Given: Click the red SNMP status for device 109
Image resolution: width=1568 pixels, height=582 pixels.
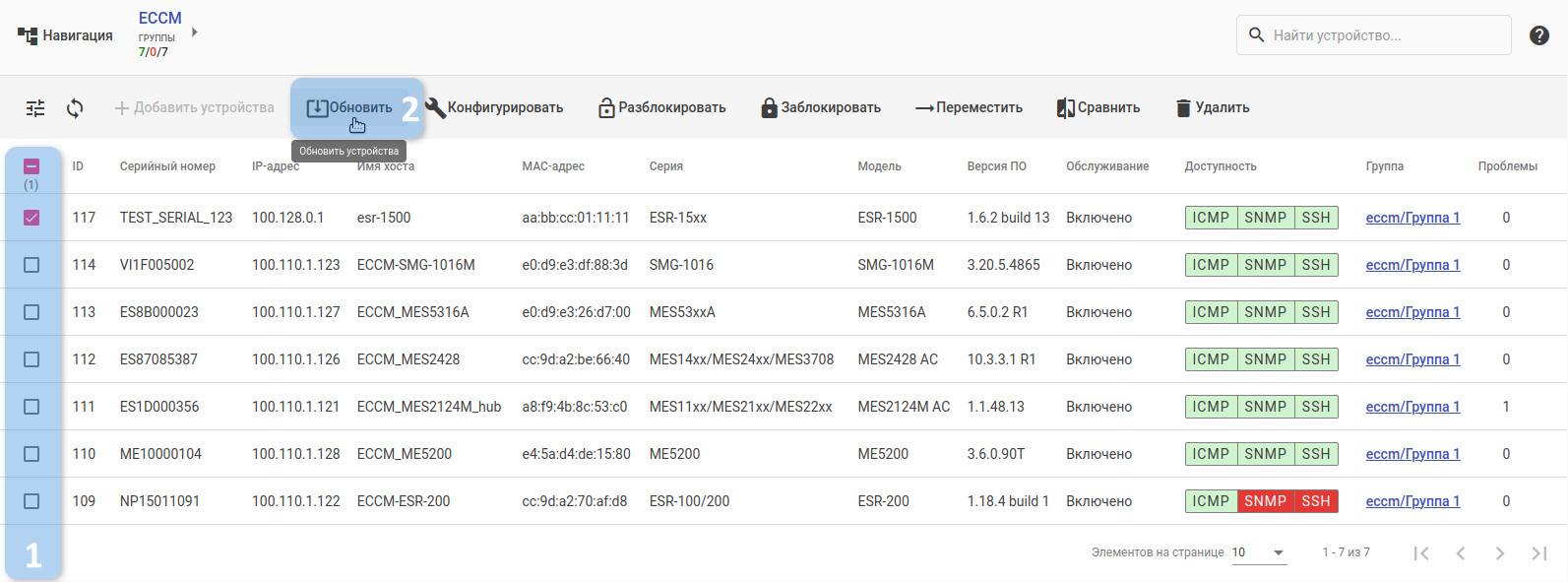Looking at the screenshot, I should (1265, 501).
